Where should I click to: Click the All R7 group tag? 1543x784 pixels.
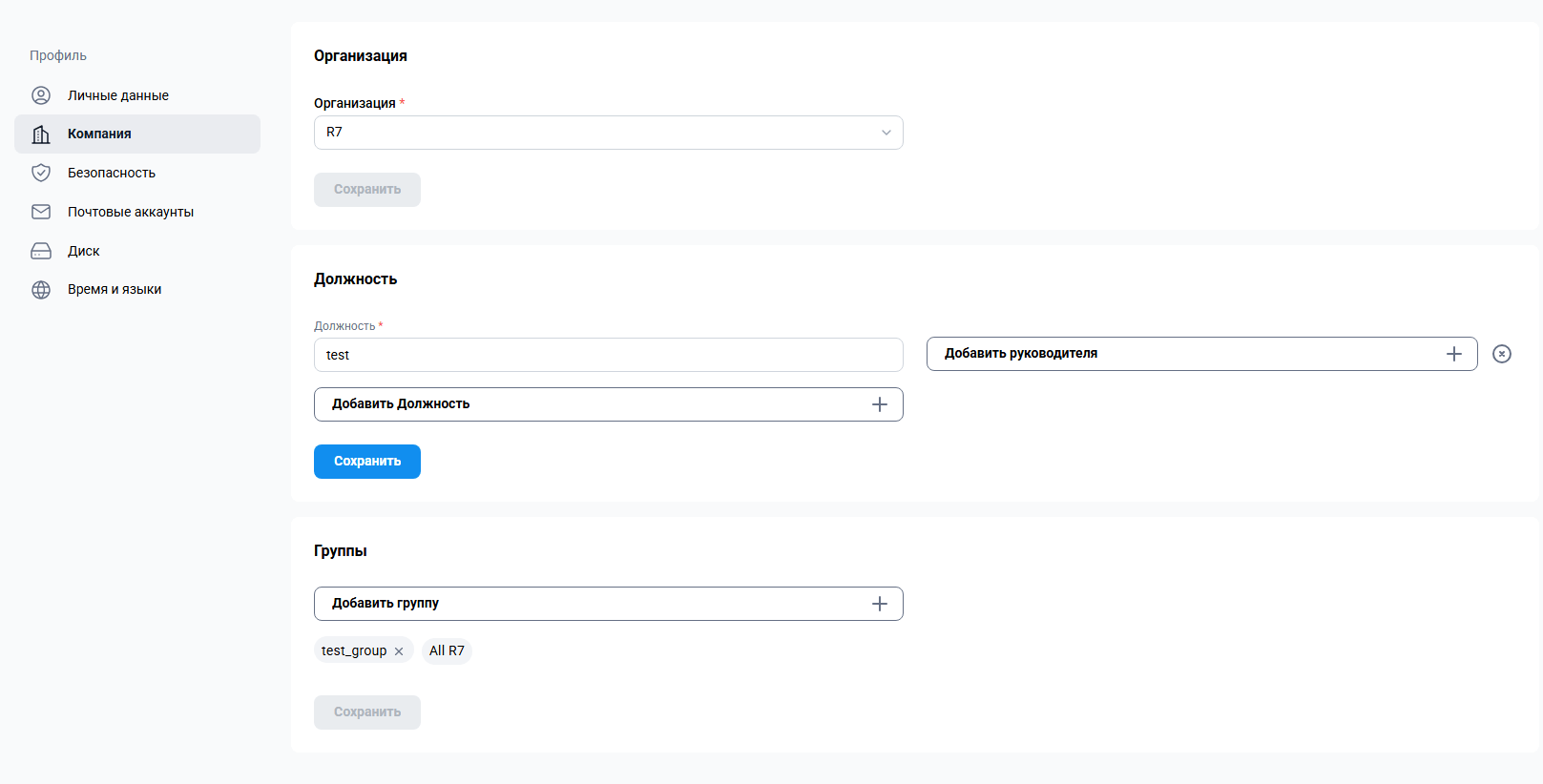(x=447, y=650)
